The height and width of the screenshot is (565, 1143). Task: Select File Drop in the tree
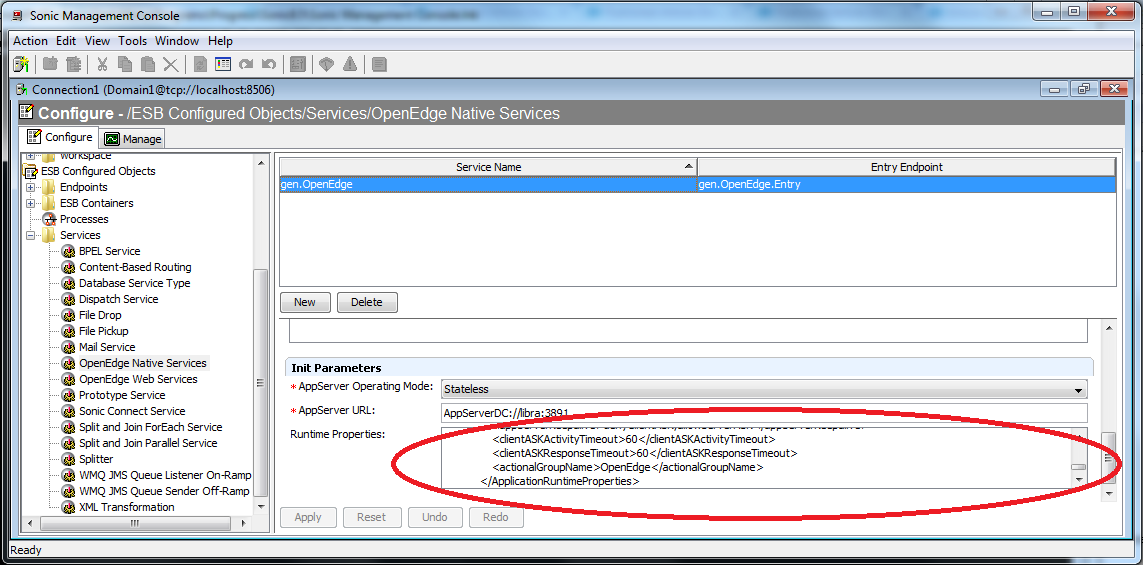100,315
